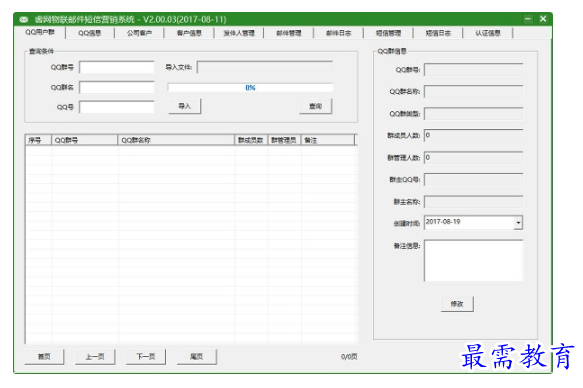Open the 短信管理 tab
The height and width of the screenshot is (388, 583).
point(389,33)
